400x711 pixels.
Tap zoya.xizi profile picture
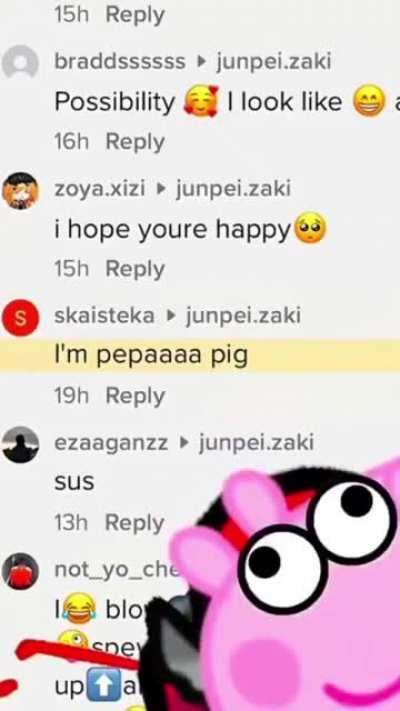click(20, 190)
